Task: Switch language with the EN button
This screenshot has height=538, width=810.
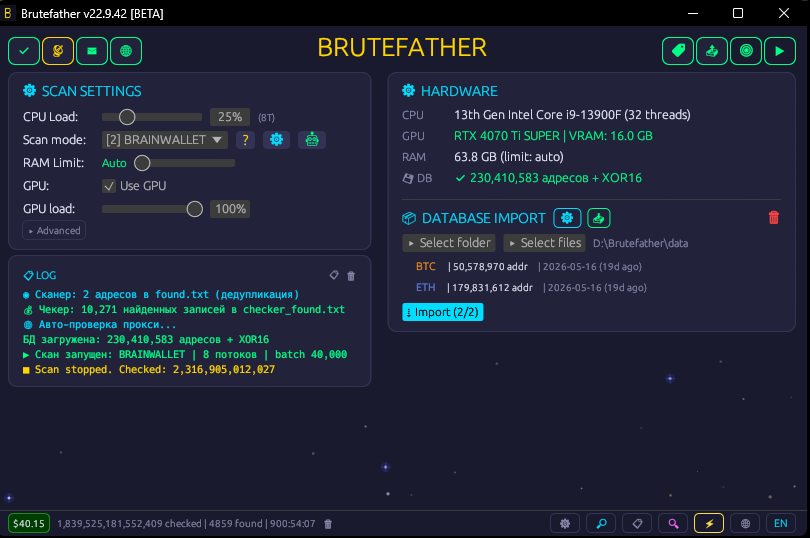Action: point(781,524)
